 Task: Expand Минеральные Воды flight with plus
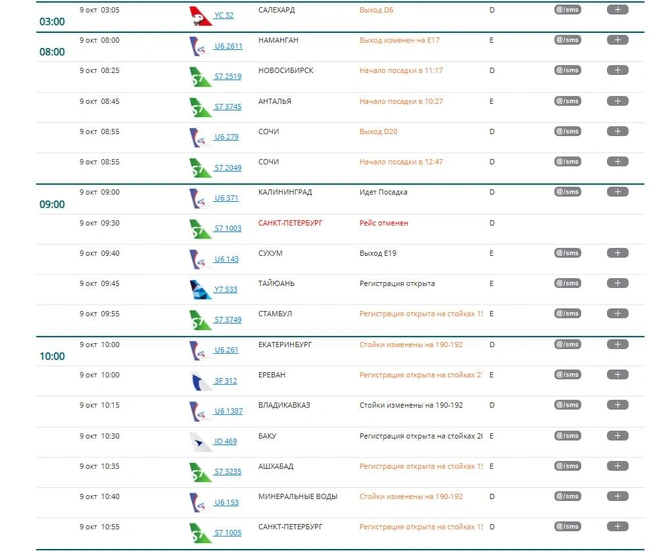618,496
